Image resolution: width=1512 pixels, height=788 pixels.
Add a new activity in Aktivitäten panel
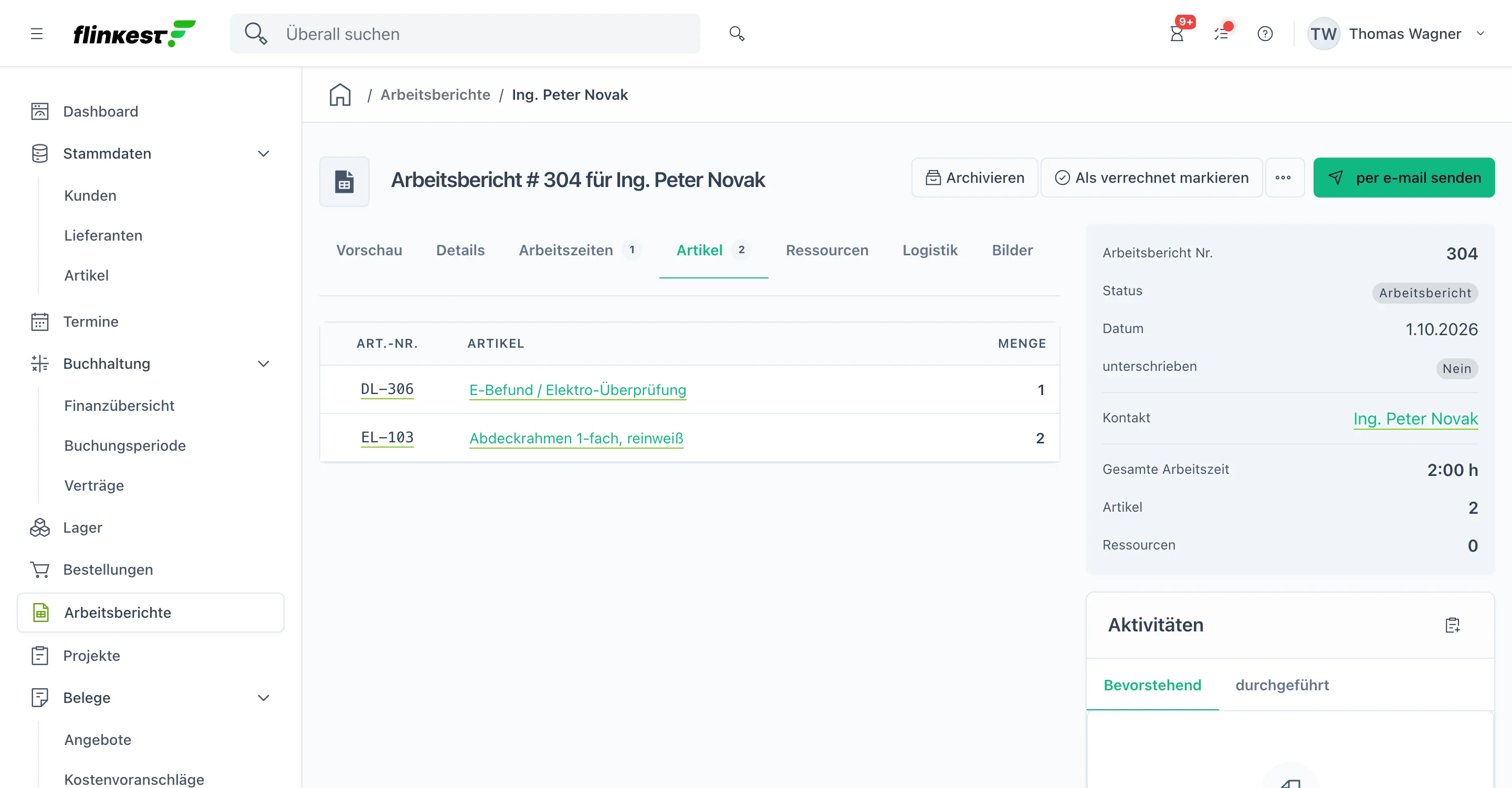(1452, 625)
